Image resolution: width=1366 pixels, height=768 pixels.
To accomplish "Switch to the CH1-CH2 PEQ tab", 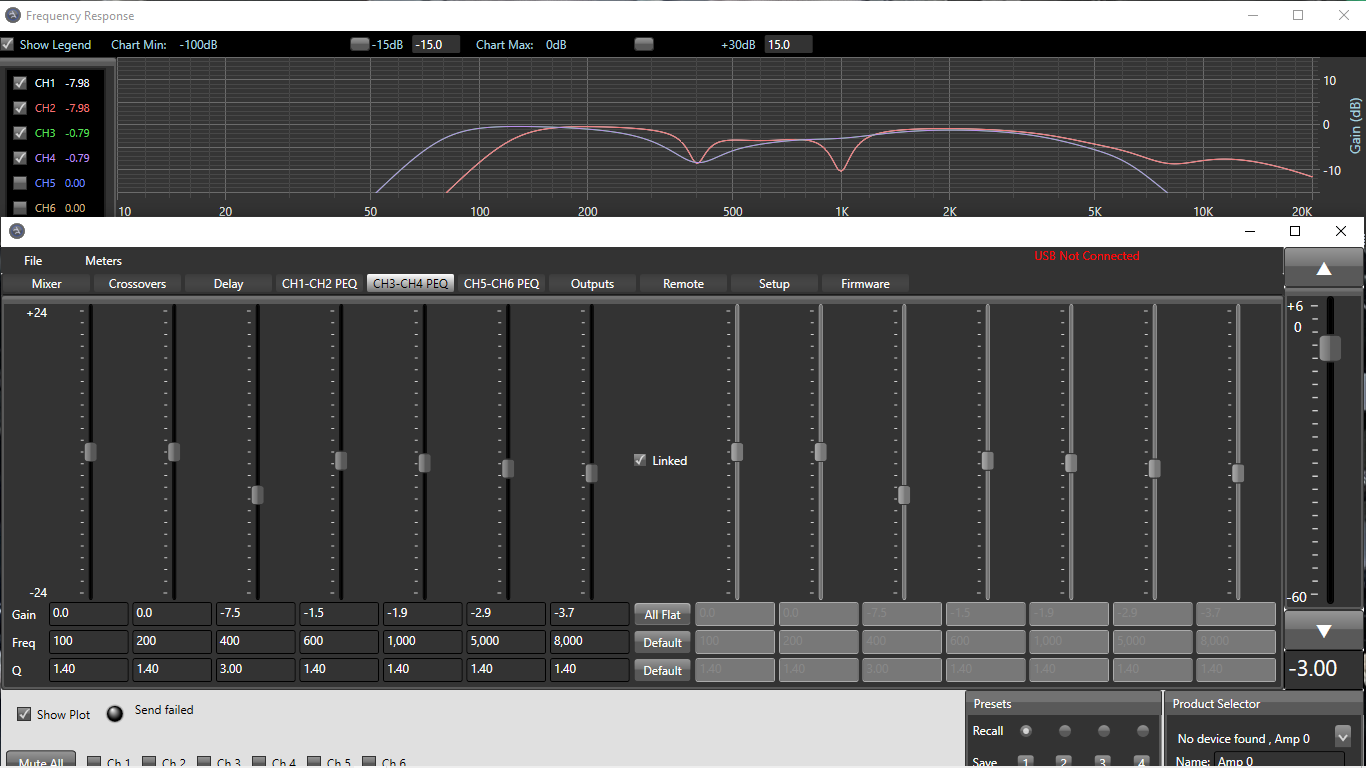I will [x=319, y=284].
